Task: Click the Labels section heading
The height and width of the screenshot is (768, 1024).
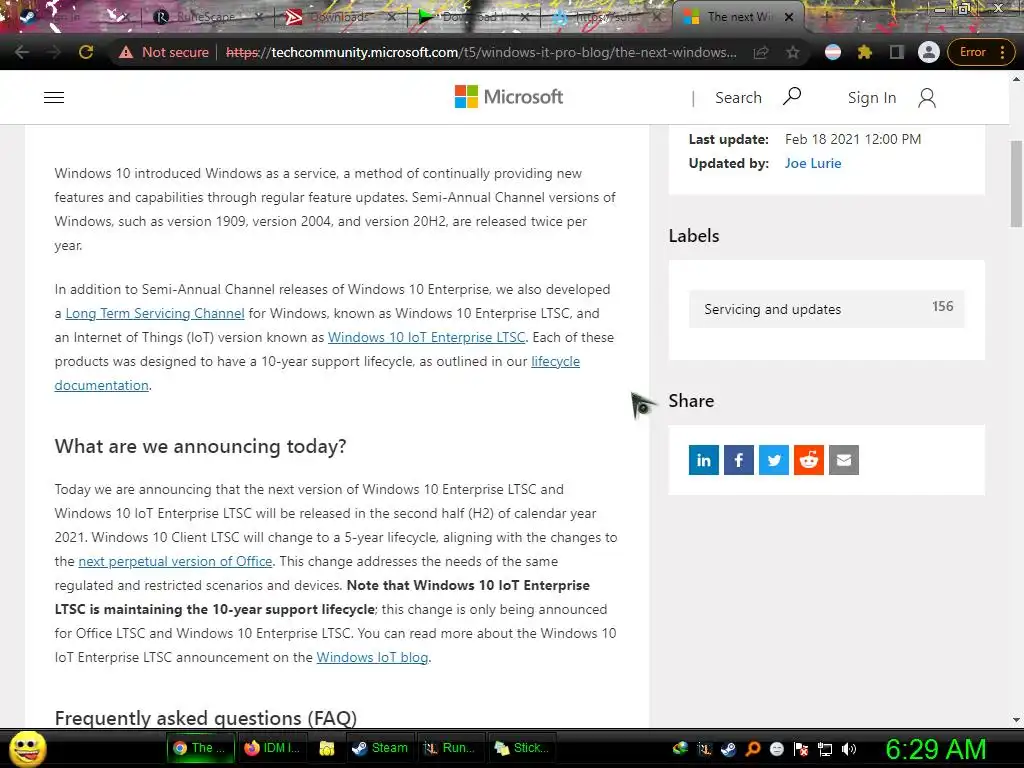Action: point(694,236)
